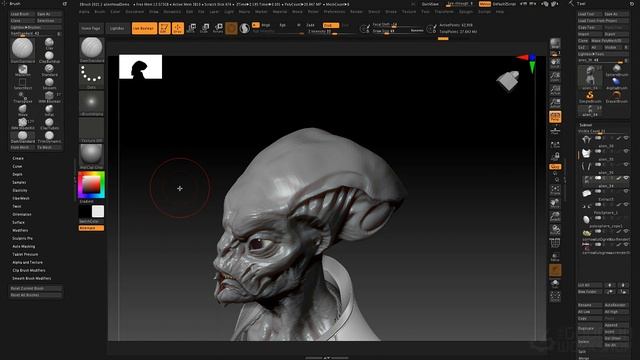The height and width of the screenshot is (360, 640).
Task: Select the EraserBrush tool thumbnail
Action: pos(616,97)
